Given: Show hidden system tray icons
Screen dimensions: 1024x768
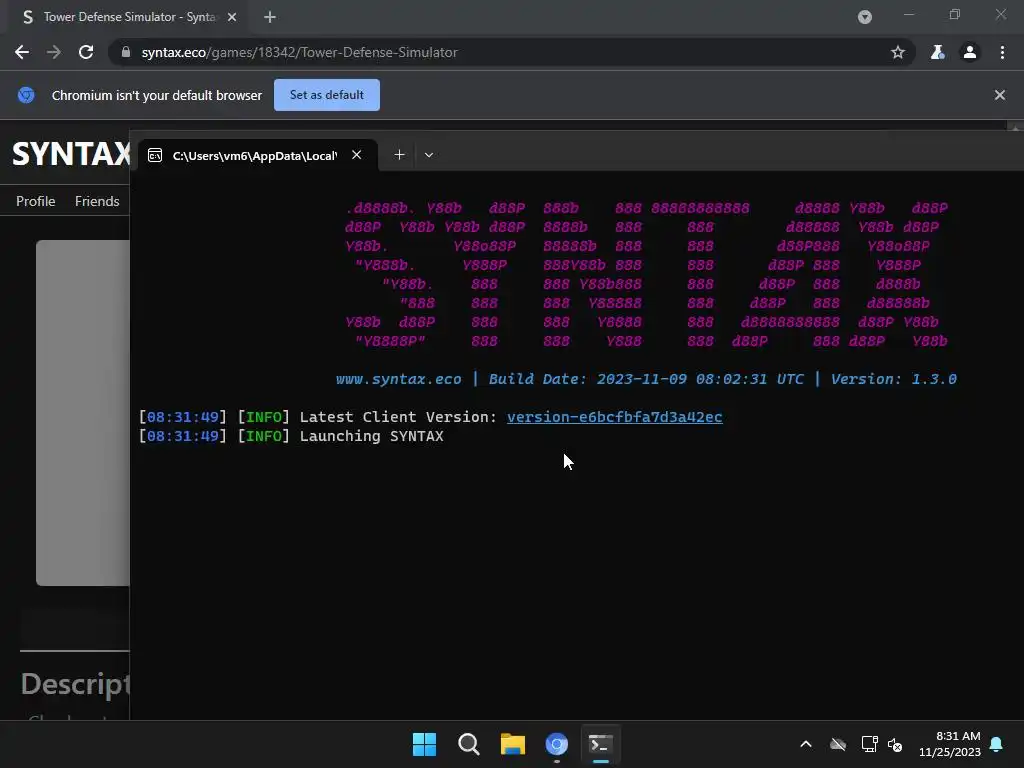Looking at the screenshot, I should click(x=806, y=744).
